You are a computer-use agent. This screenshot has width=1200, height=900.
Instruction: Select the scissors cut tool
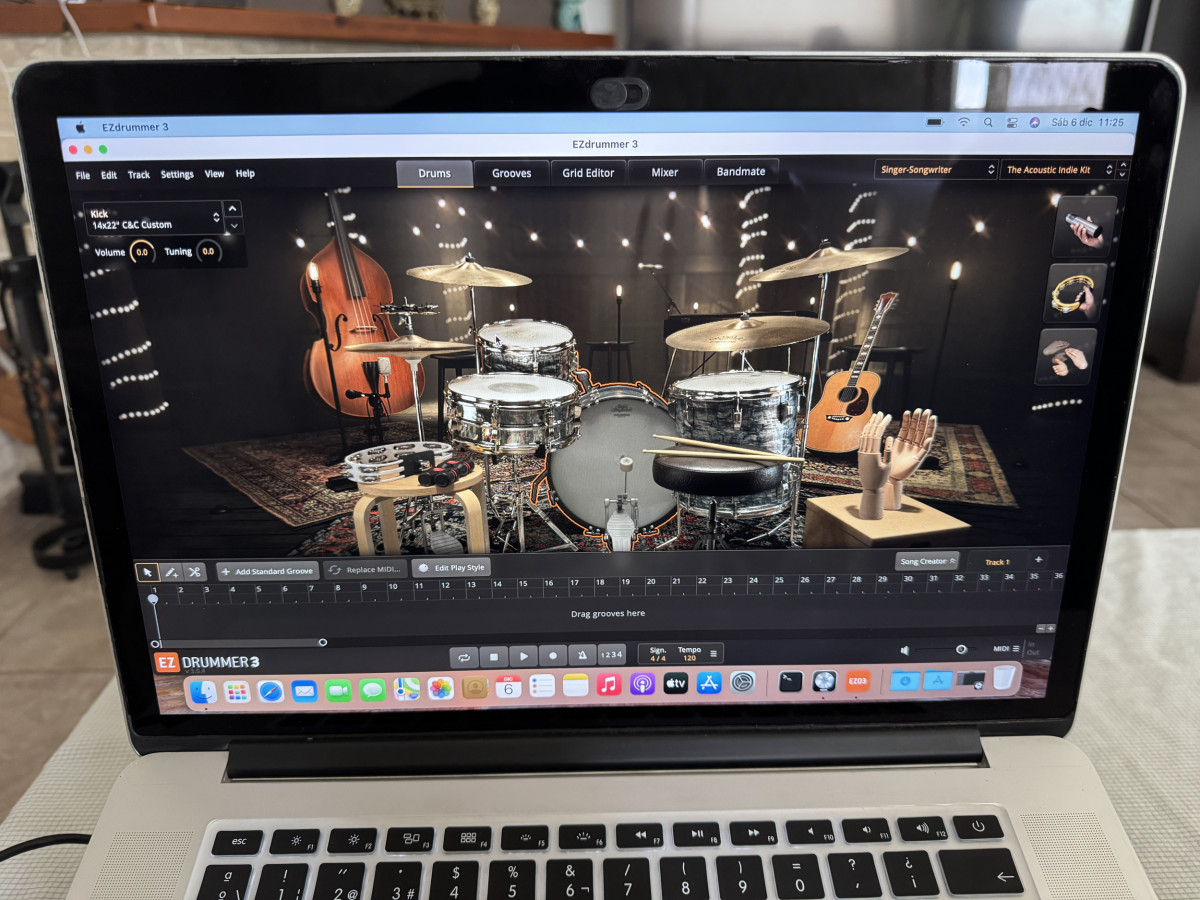194,572
